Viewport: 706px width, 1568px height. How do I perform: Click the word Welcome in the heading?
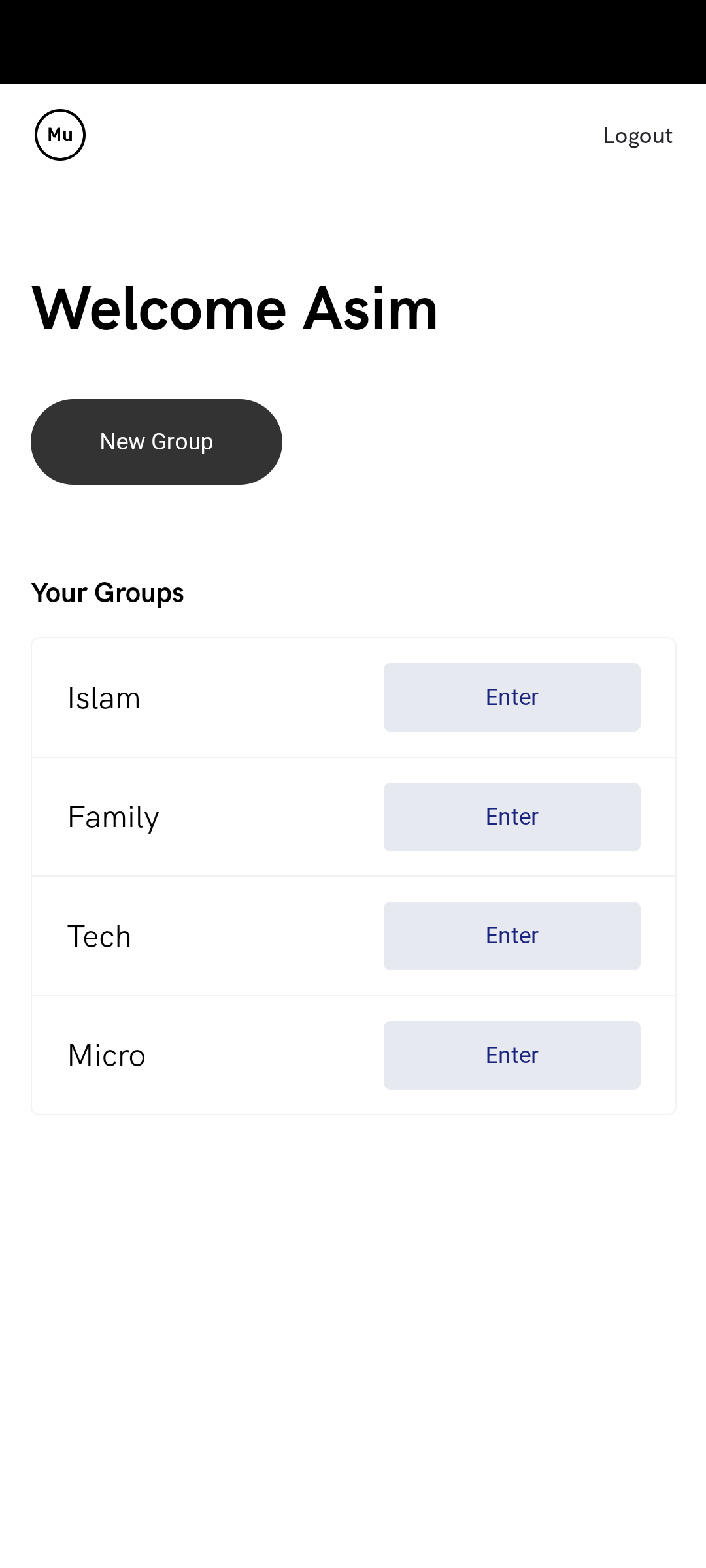click(160, 308)
